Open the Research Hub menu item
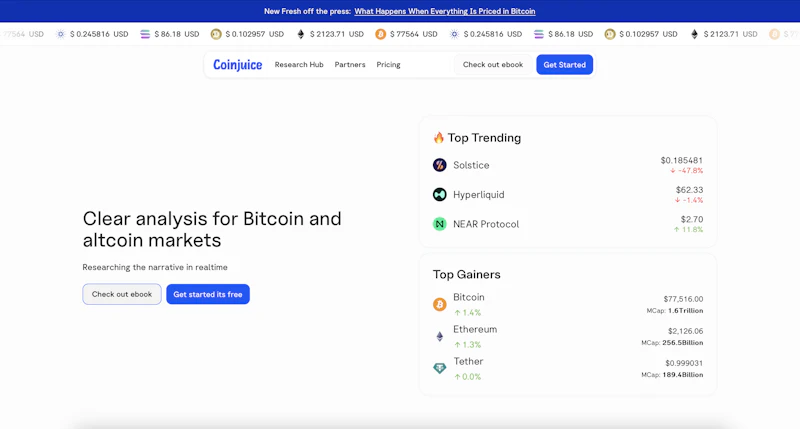 pyautogui.click(x=299, y=65)
